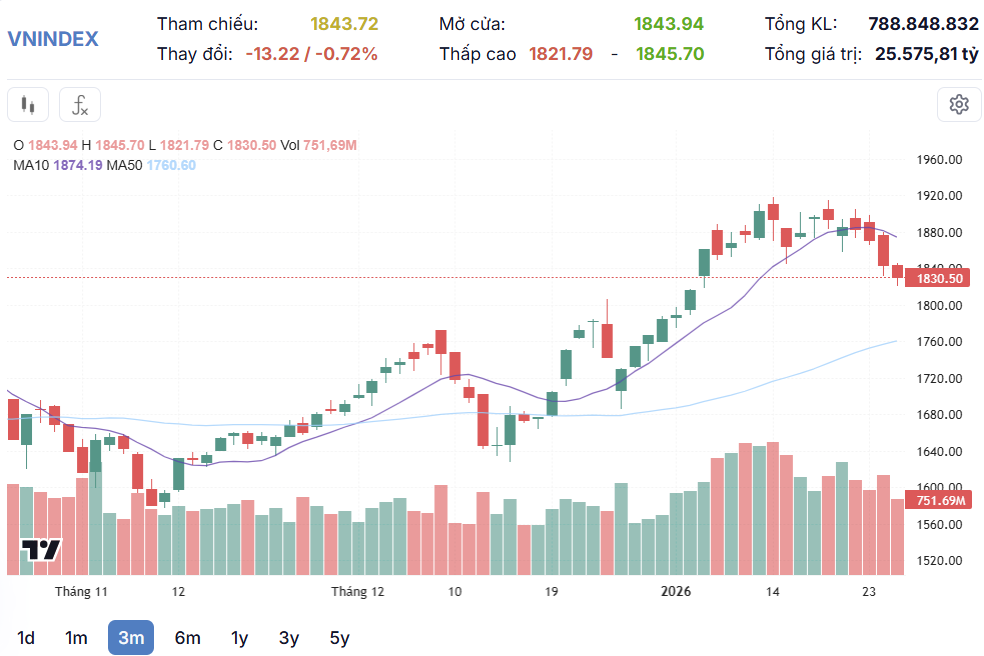
Task: Click the 1920.00 level on price axis
Action: coord(939,196)
